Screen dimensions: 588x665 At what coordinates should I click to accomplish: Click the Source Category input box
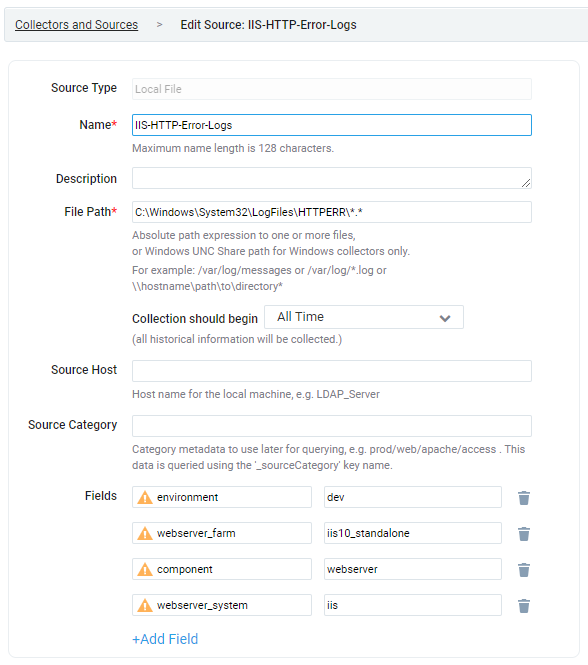tap(331, 426)
